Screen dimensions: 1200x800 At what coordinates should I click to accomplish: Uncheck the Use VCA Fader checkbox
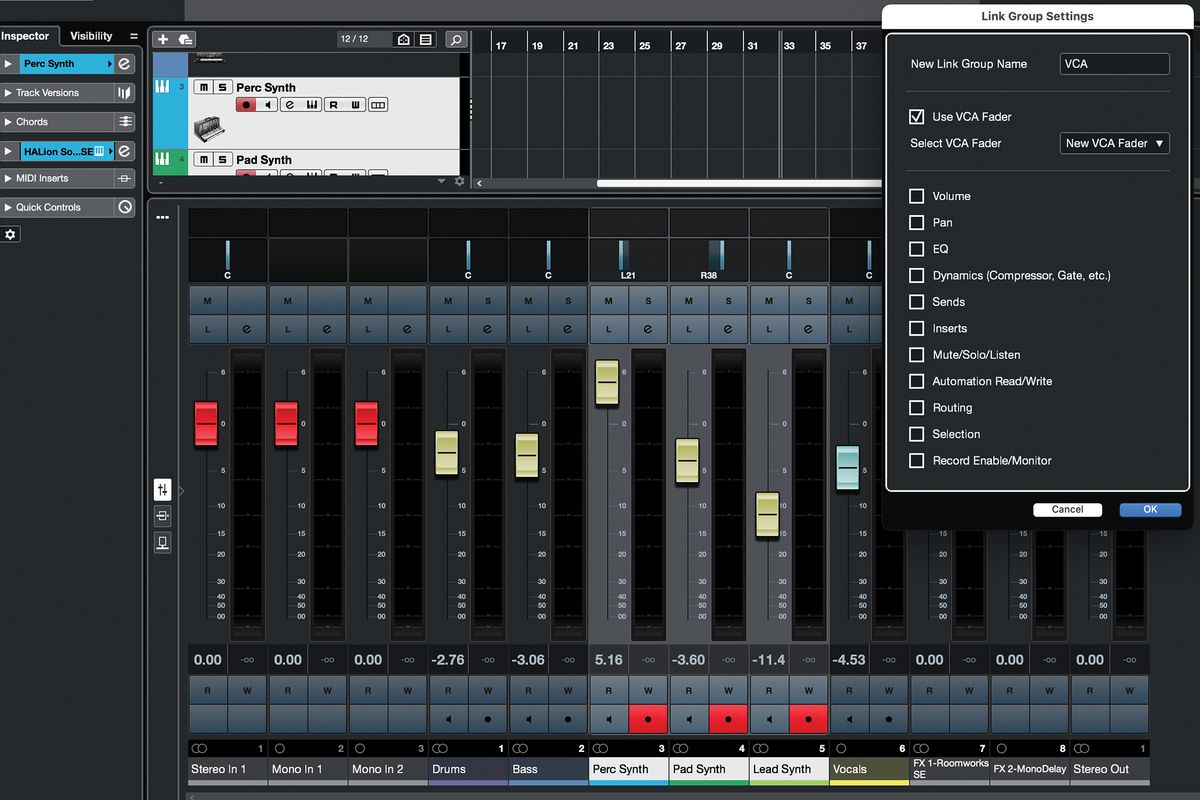click(x=916, y=116)
